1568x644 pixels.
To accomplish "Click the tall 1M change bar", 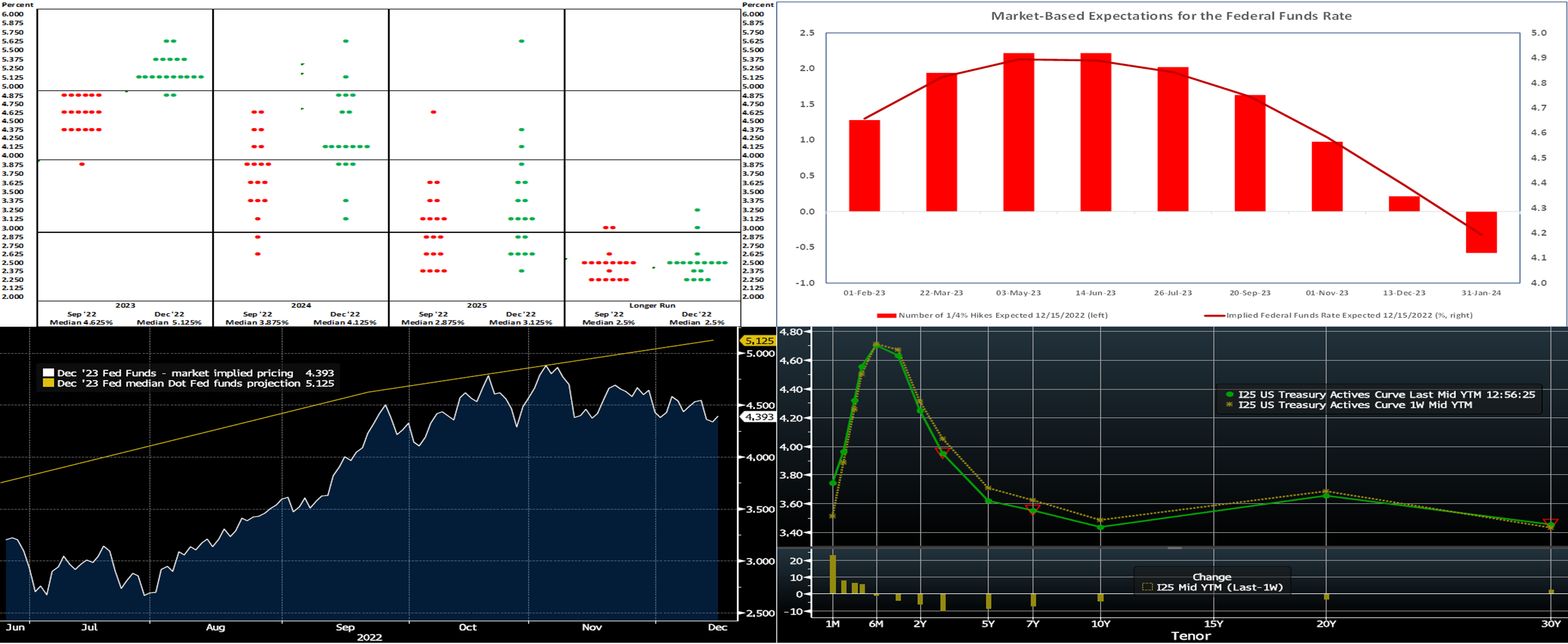I will click(833, 574).
